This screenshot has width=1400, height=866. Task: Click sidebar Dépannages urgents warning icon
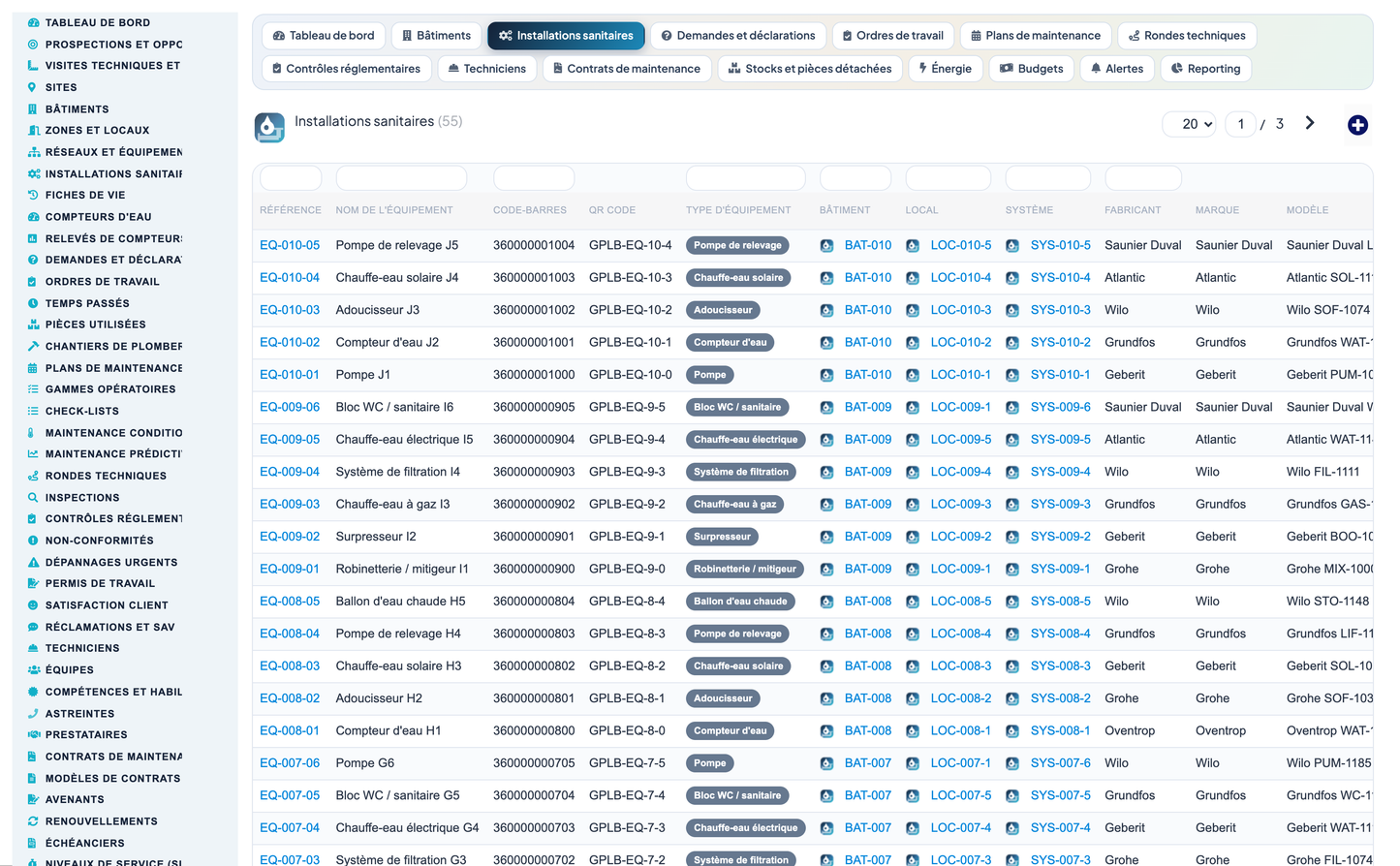[33, 562]
